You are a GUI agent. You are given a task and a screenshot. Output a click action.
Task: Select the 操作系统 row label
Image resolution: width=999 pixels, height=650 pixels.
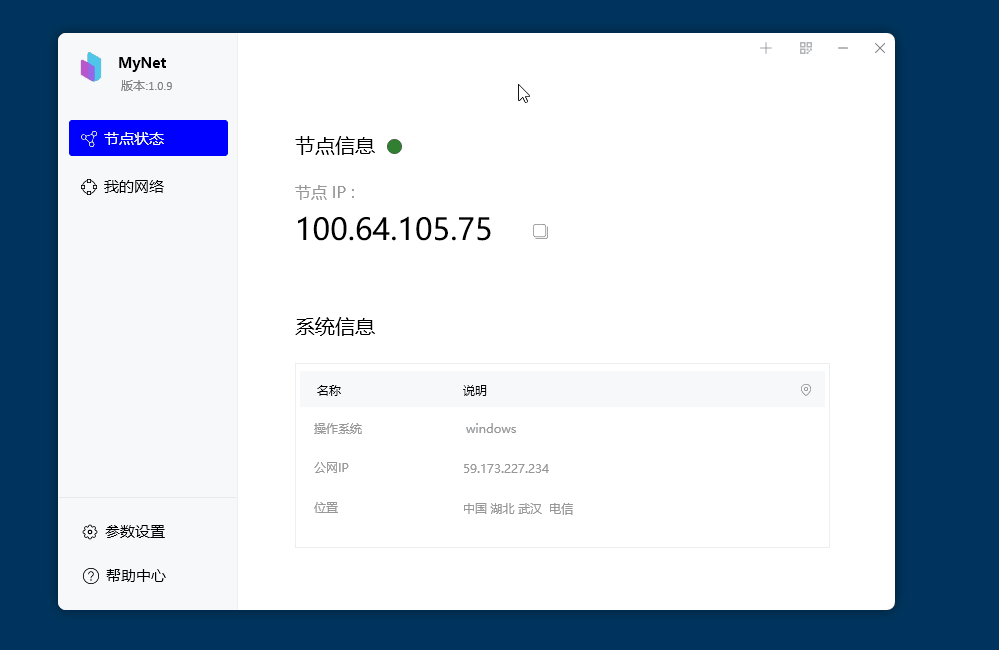[338, 429]
